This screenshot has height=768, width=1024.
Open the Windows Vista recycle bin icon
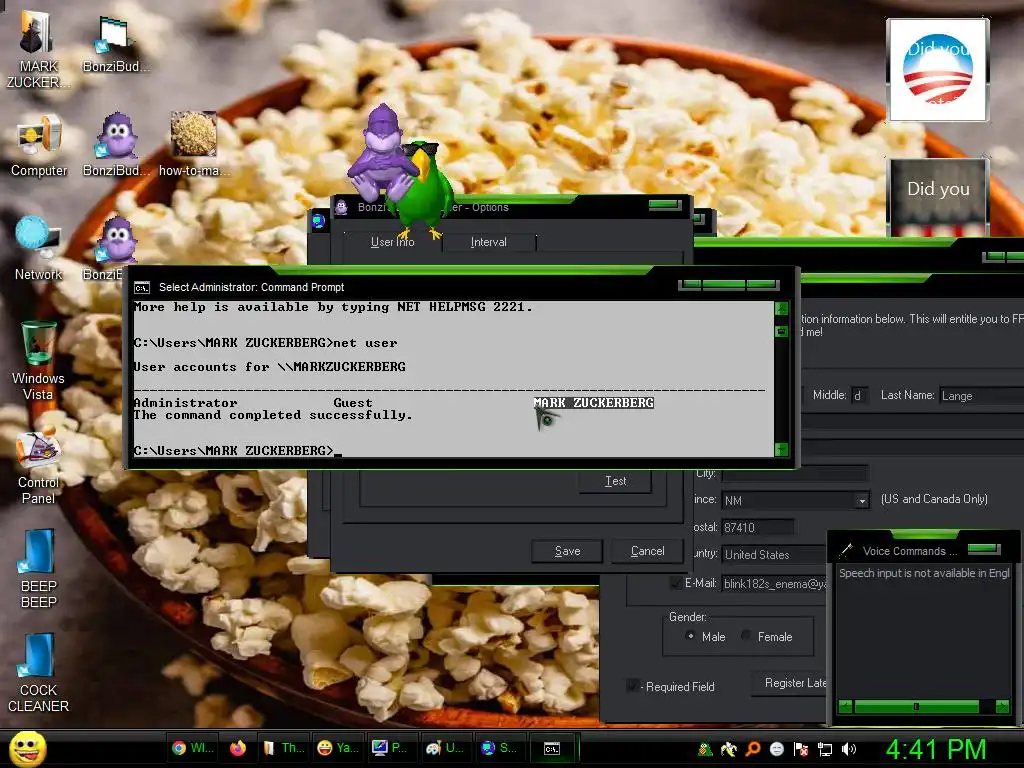click(38, 360)
